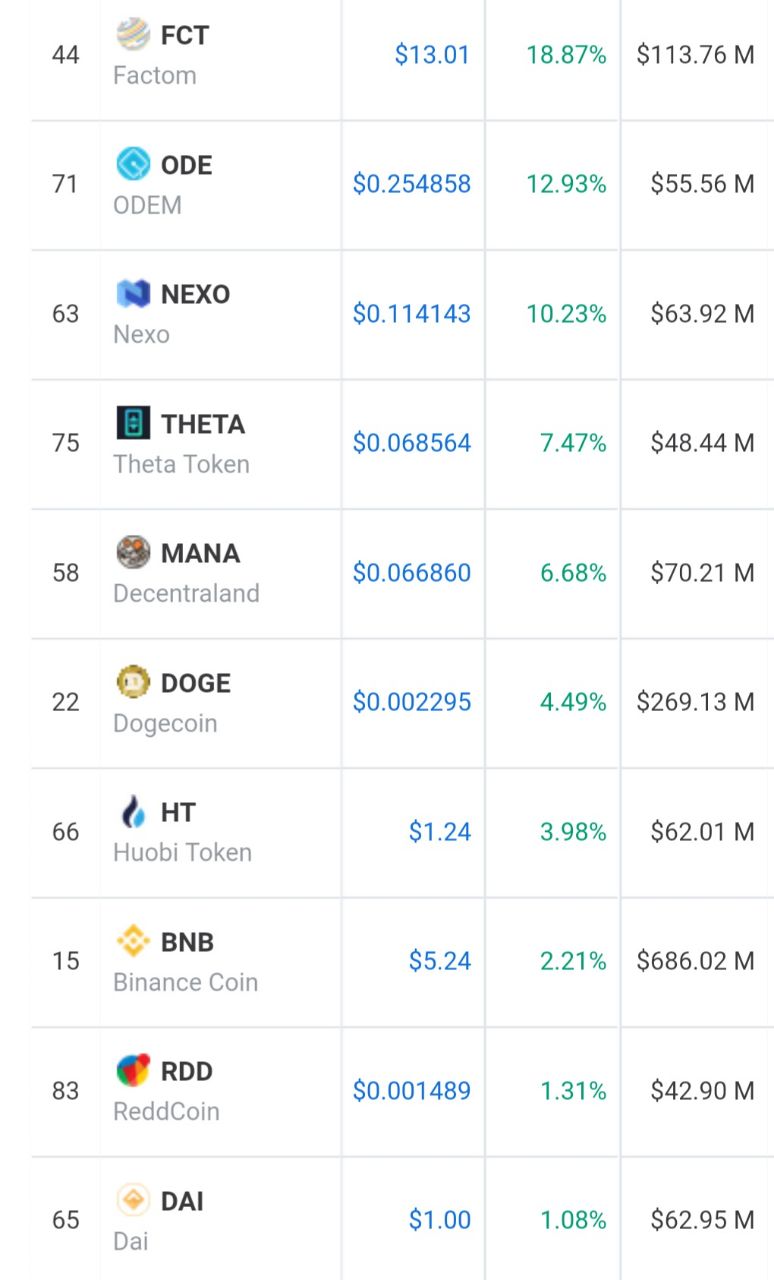Tap the Nexo logo icon
Screen dimensions: 774x1280
(x=133, y=293)
